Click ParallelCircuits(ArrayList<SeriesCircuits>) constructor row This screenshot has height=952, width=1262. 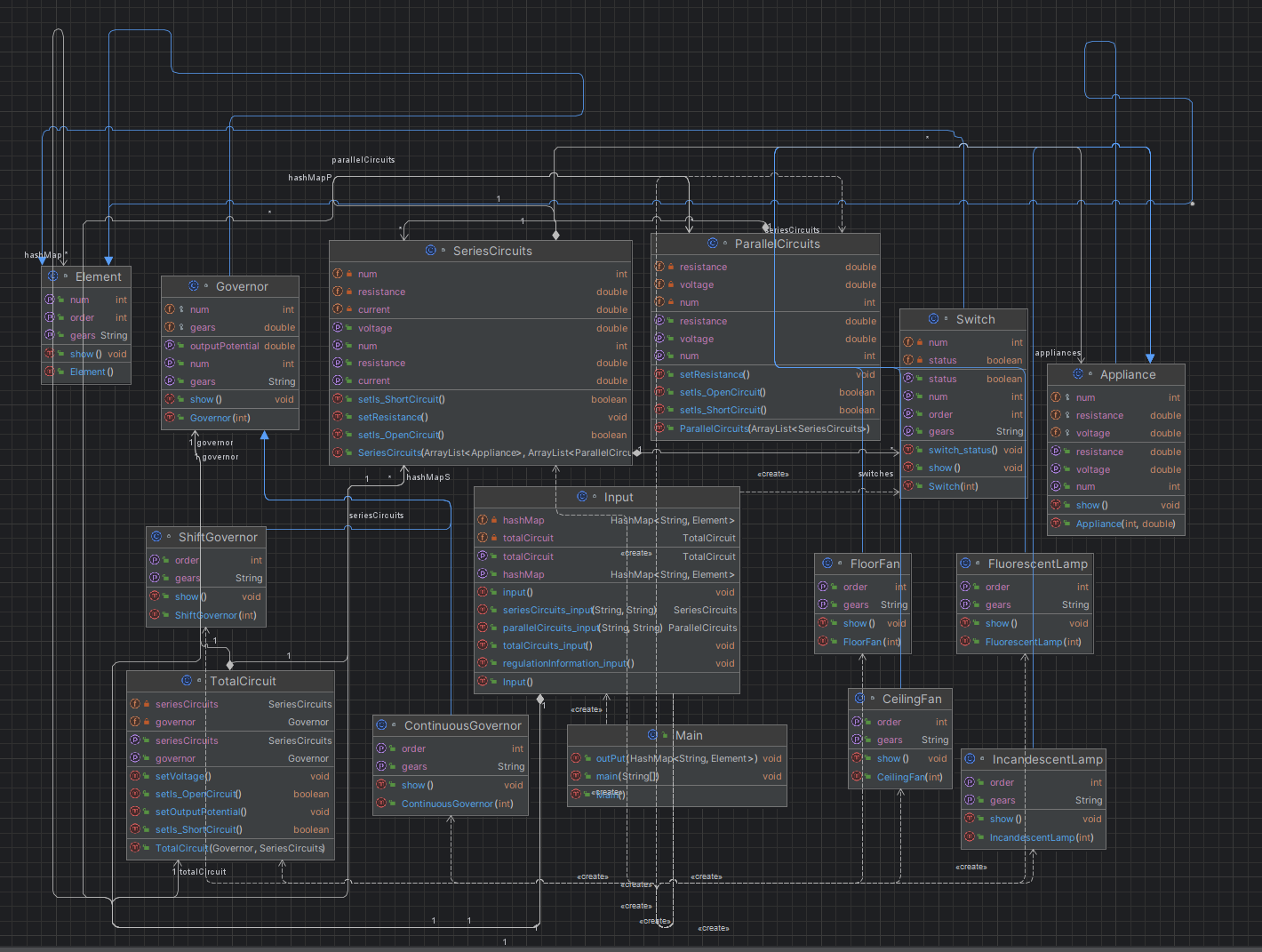tap(766, 428)
